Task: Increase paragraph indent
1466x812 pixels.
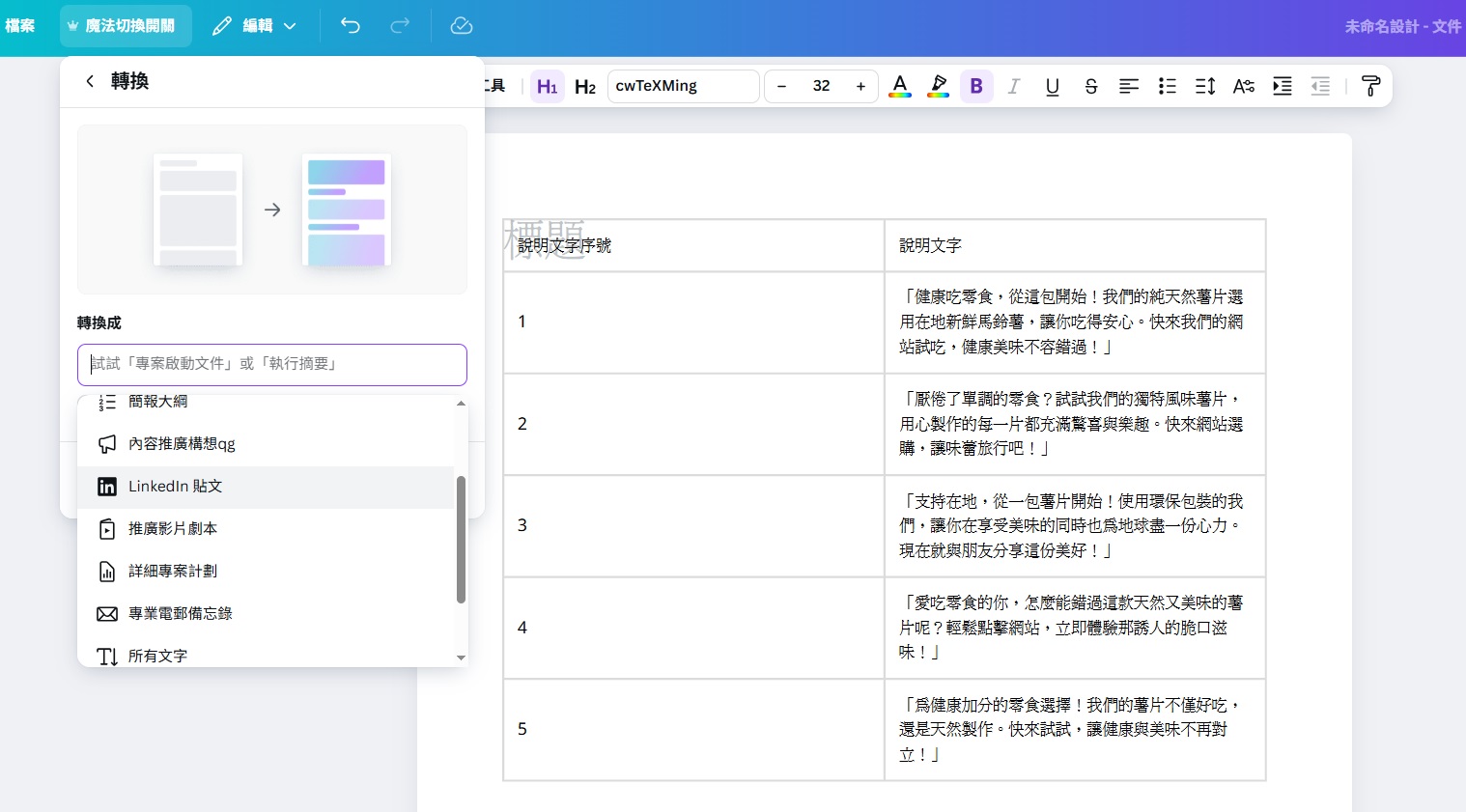Action: point(1283,86)
